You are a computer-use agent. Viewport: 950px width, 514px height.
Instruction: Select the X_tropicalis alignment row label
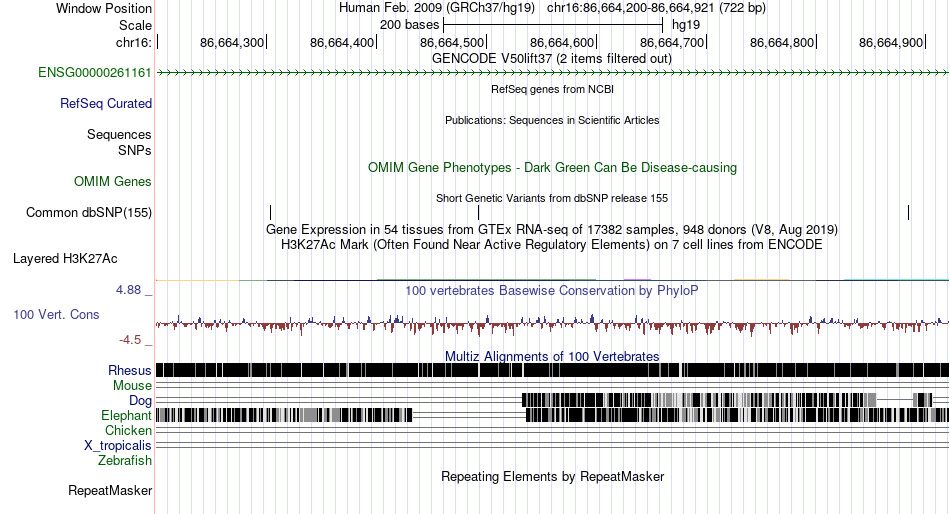click(118, 446)
